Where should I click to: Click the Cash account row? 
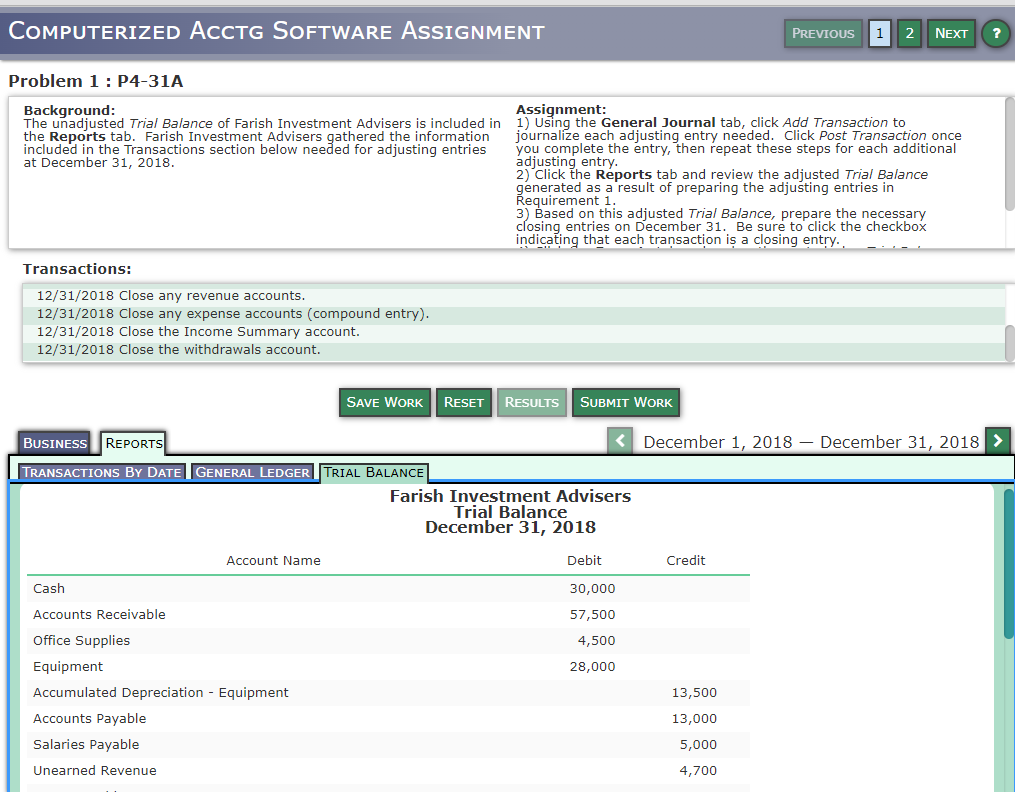[388, 589]
